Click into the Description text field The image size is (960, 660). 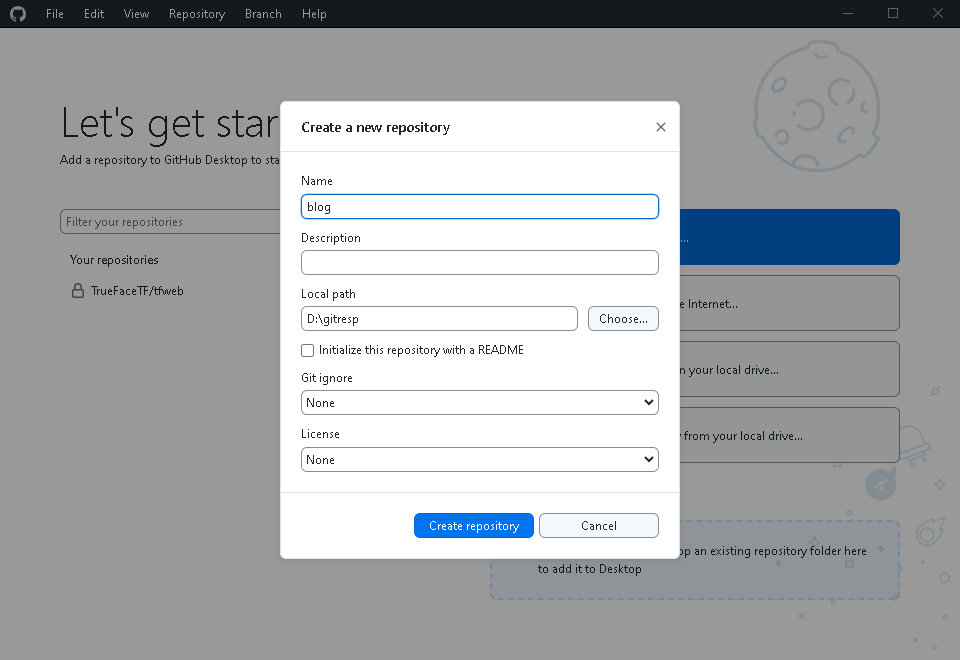[479, 262]
